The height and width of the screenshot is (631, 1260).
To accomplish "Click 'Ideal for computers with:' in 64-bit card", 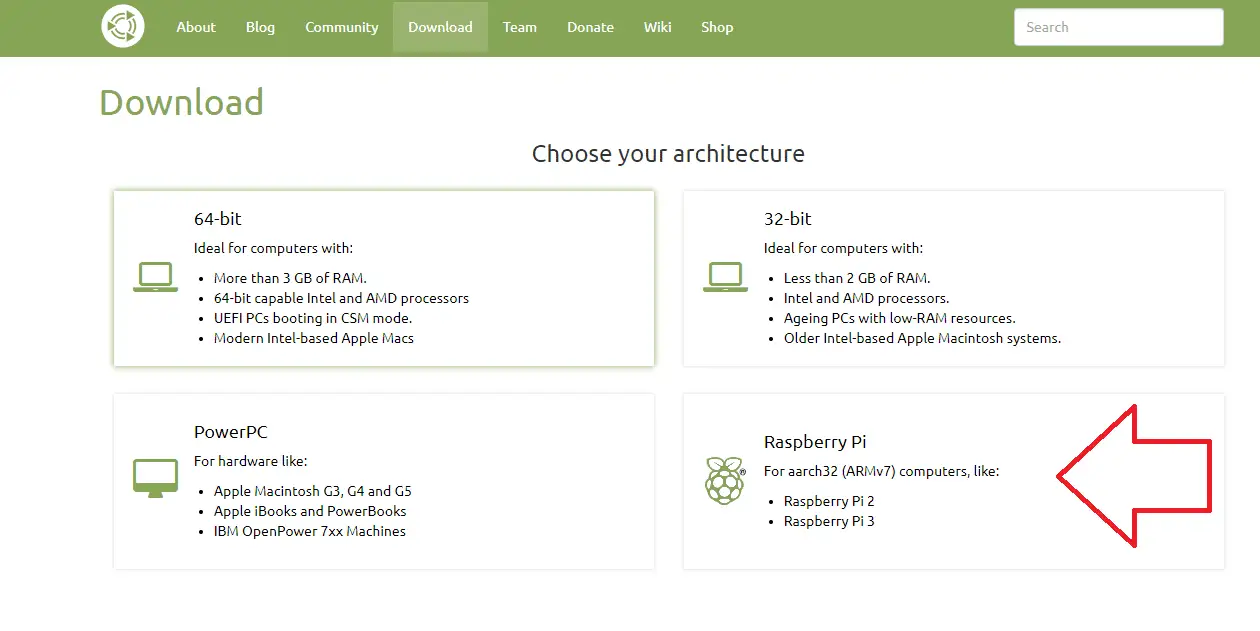I will point(274,248).
